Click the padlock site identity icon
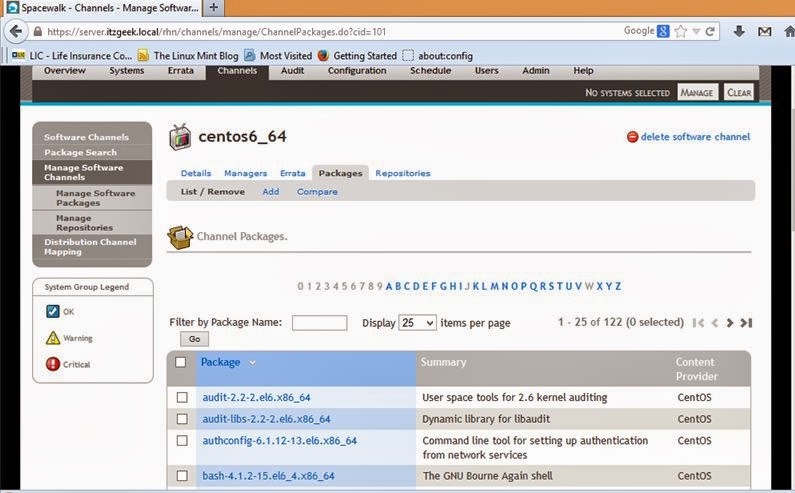This screenshot has width=795, height=493. coord(38,32)
